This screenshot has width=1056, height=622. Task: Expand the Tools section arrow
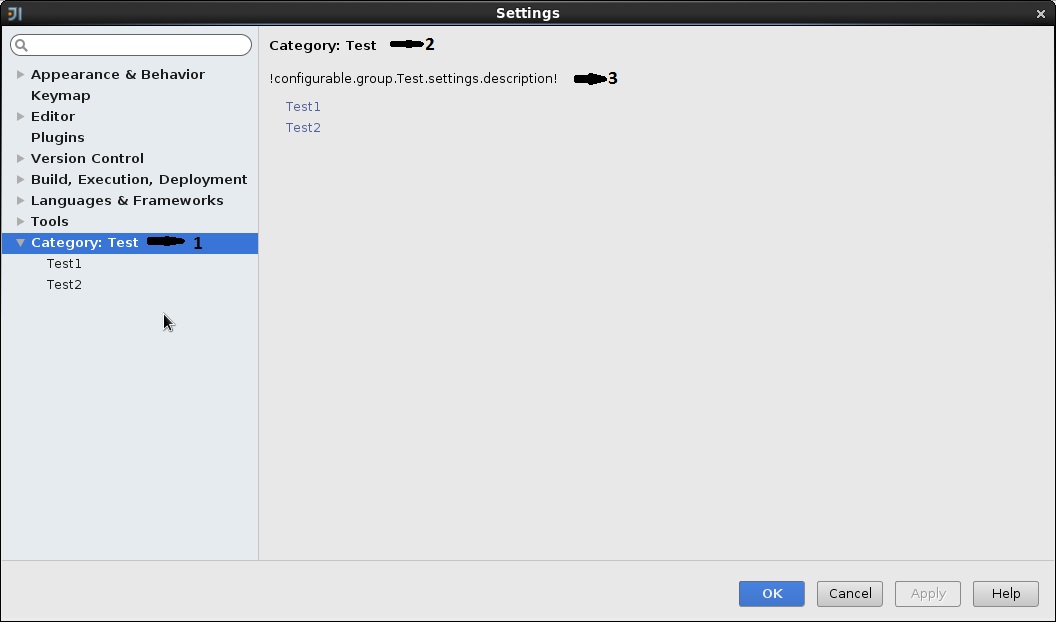click(x=20, y=221)
